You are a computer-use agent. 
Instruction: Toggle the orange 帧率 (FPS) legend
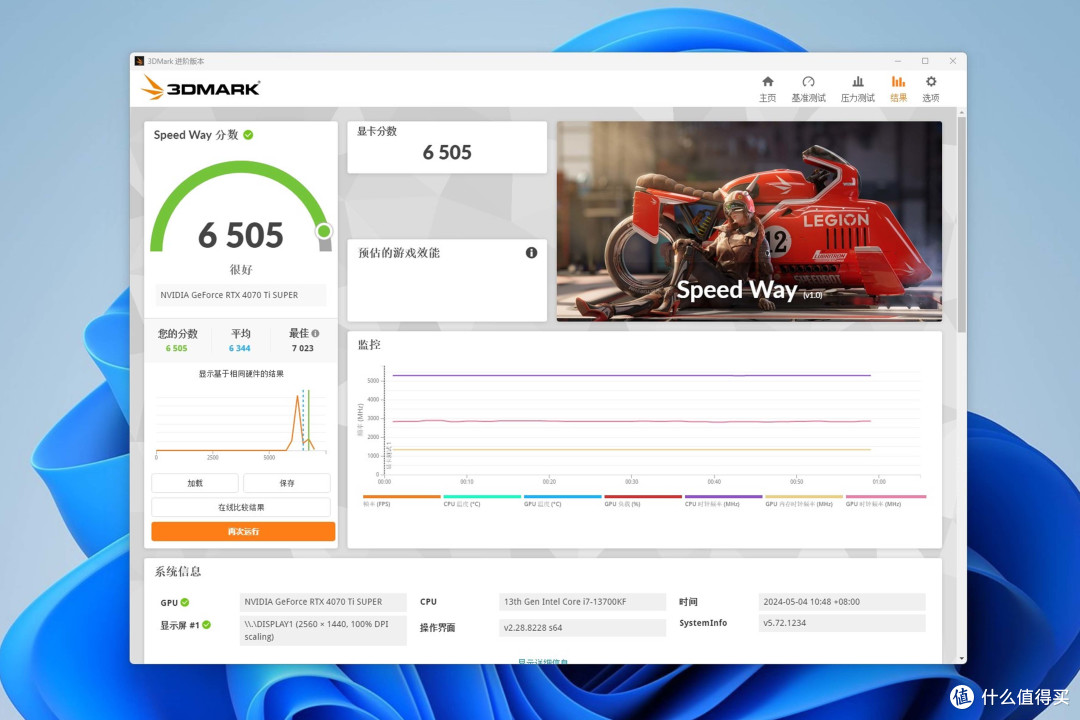click(402, 500)
